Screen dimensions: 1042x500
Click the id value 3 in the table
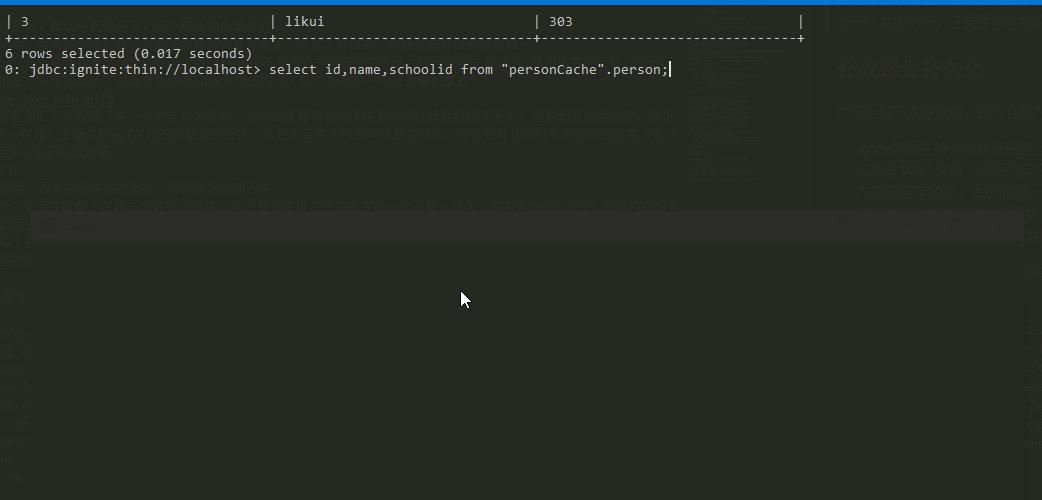click(x=25, y=22)
